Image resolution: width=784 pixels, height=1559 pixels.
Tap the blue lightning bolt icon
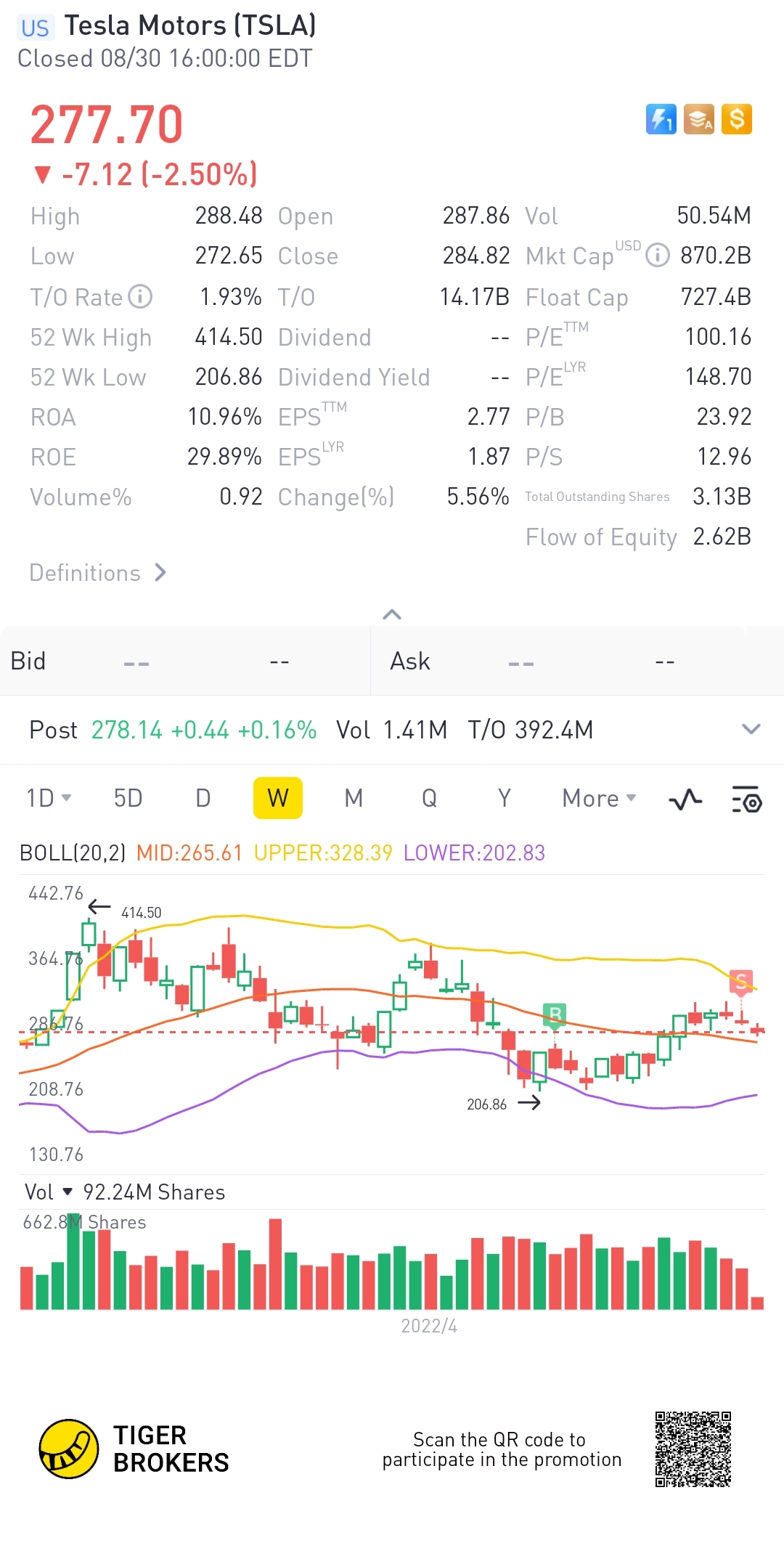661,119
